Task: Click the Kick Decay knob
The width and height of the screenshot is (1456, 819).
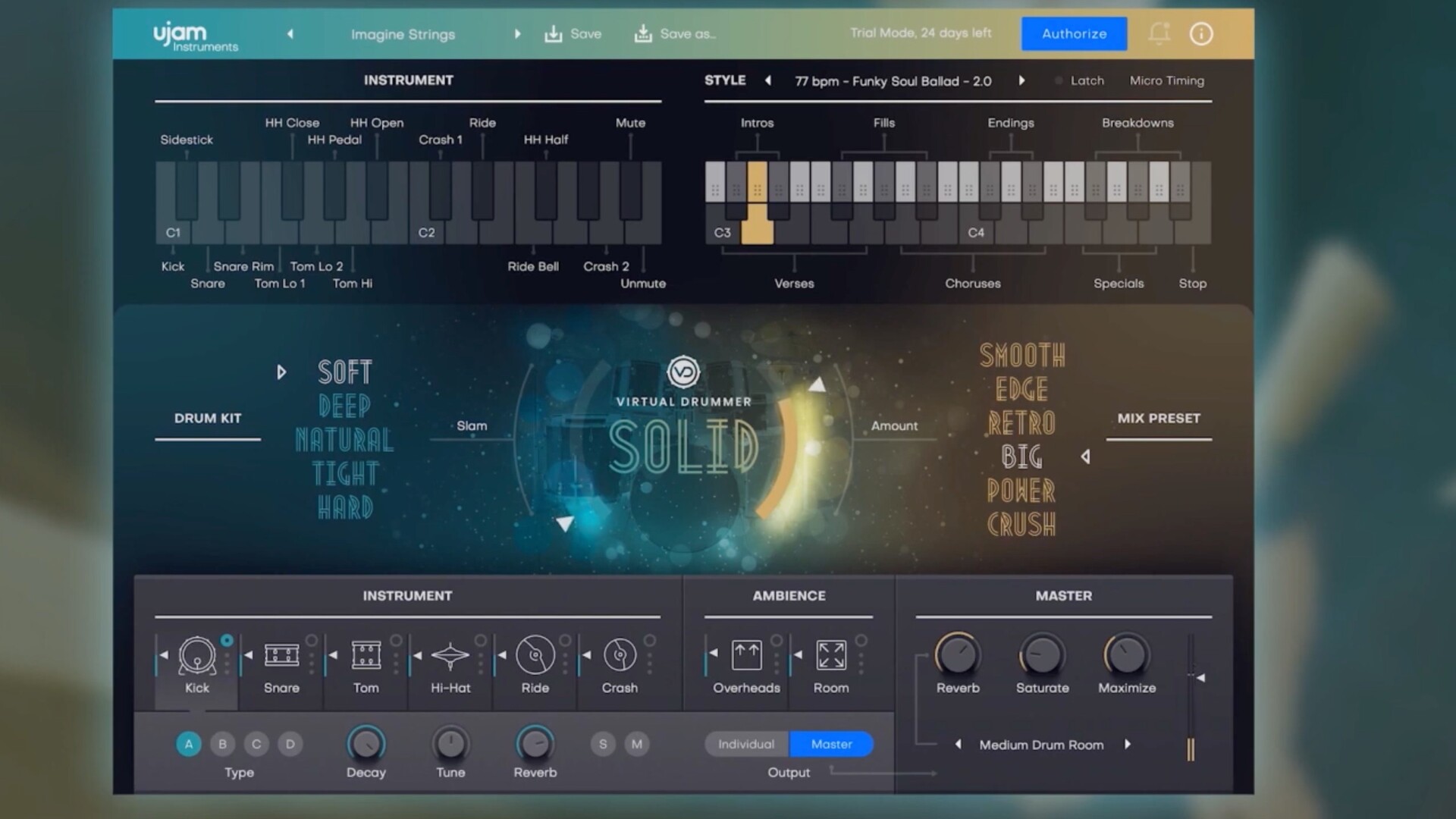Action: point(366,744)
